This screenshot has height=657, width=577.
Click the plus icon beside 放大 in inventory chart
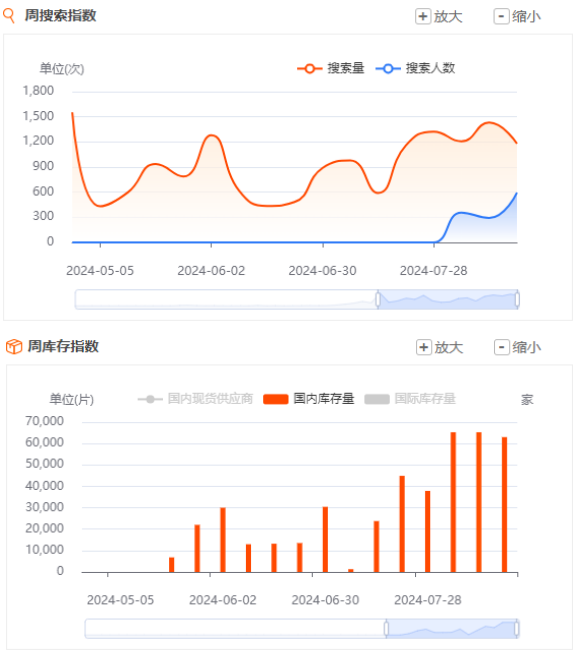click(424, 347)
